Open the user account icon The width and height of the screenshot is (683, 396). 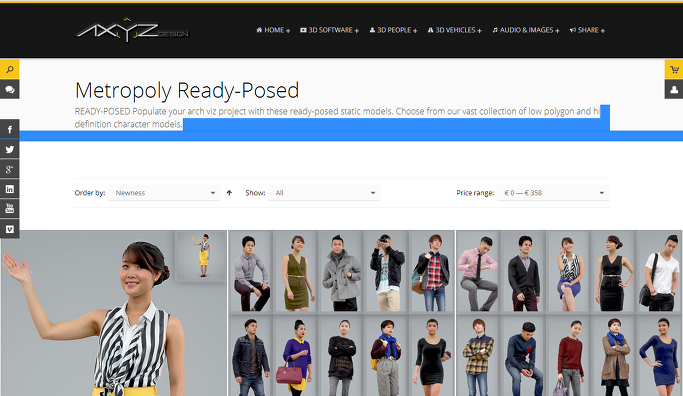(674, 89)
